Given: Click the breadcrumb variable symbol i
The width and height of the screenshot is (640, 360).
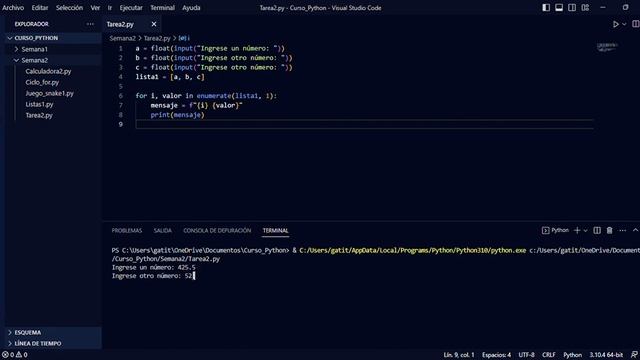Looking at the screenshot, I should click(184, 38).
